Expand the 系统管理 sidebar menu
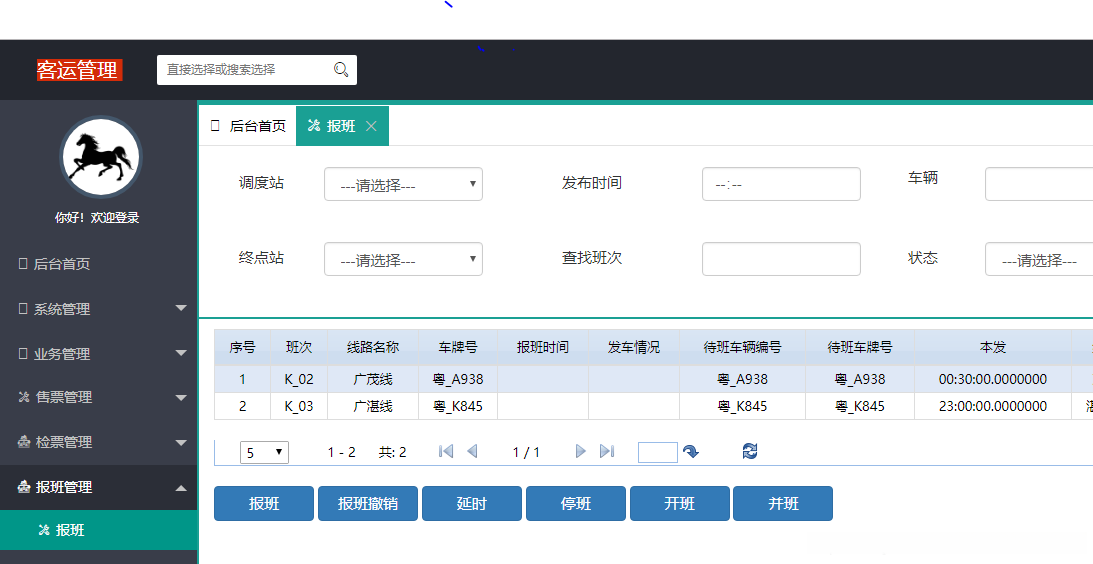This screenshot has height=564, width=1093. [x=99, y=308]
